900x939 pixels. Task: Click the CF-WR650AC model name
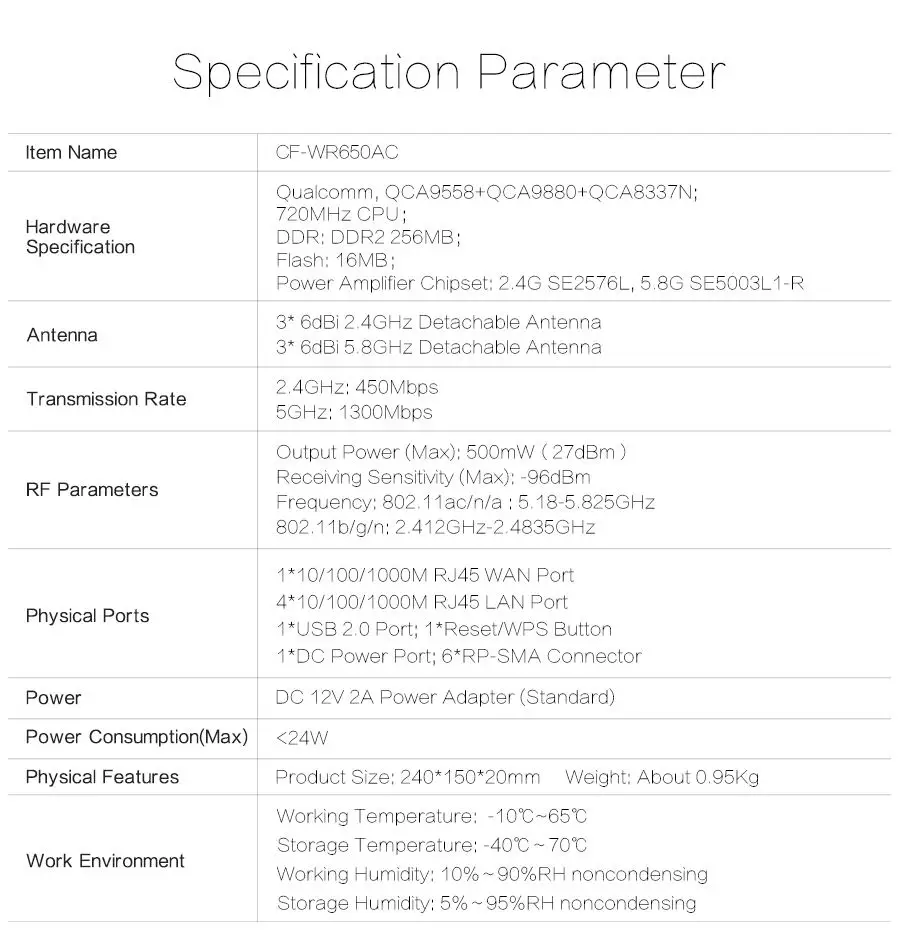pos(337,153)
